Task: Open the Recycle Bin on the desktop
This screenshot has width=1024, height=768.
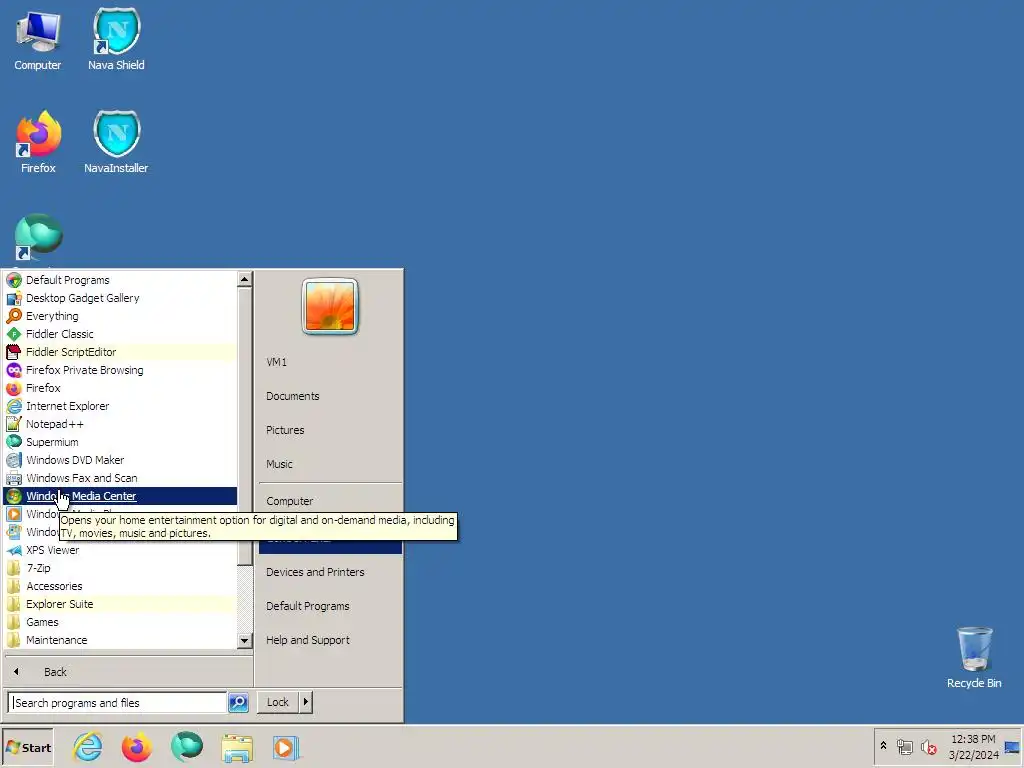Action: (974, 658)
